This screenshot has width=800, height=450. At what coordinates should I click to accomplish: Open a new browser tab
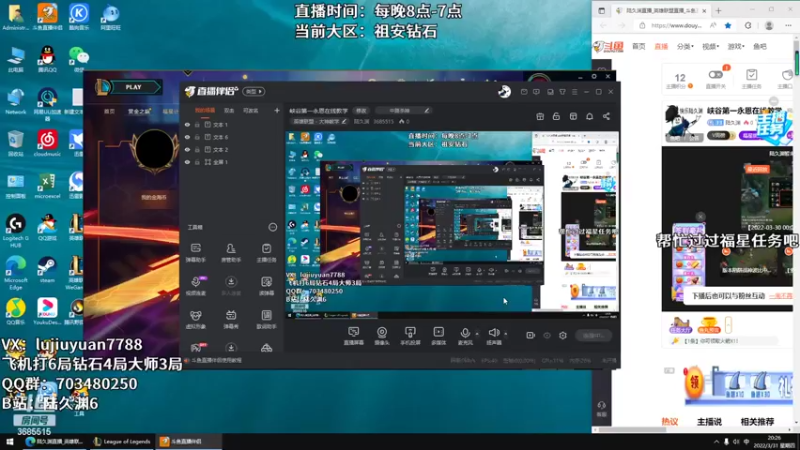(x=718, y=10)
